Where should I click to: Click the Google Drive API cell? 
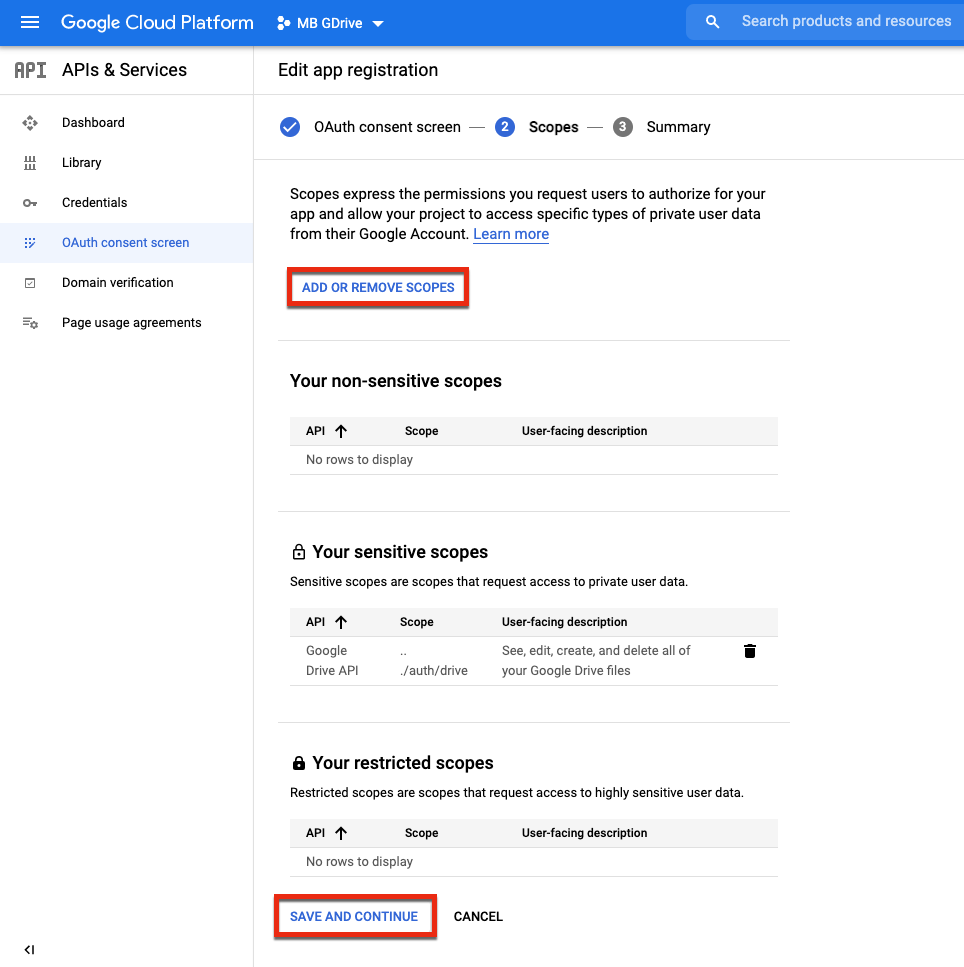click(x=332, y=660)
